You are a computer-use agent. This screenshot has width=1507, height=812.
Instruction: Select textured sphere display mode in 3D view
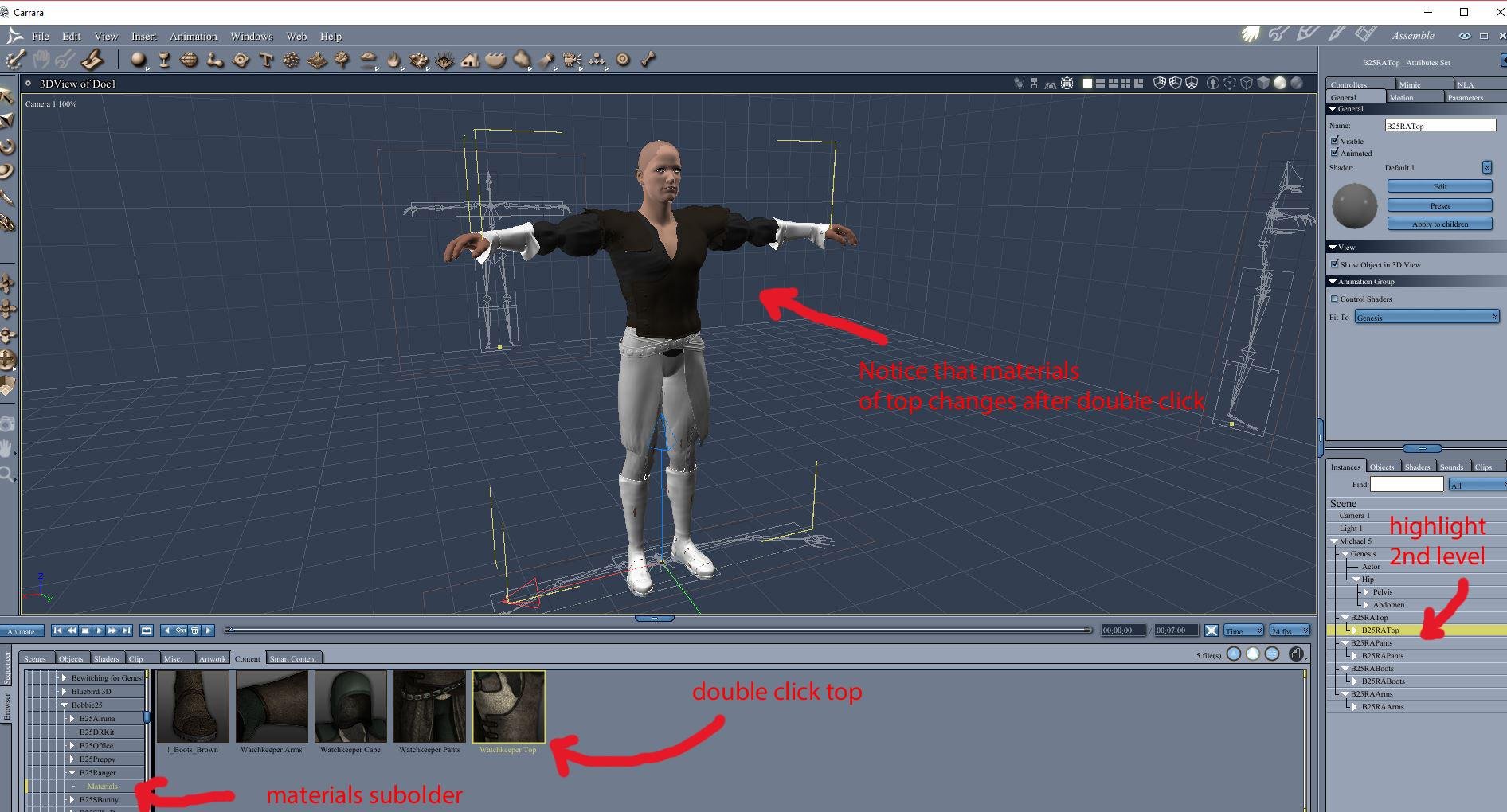tap(1296, 83)
